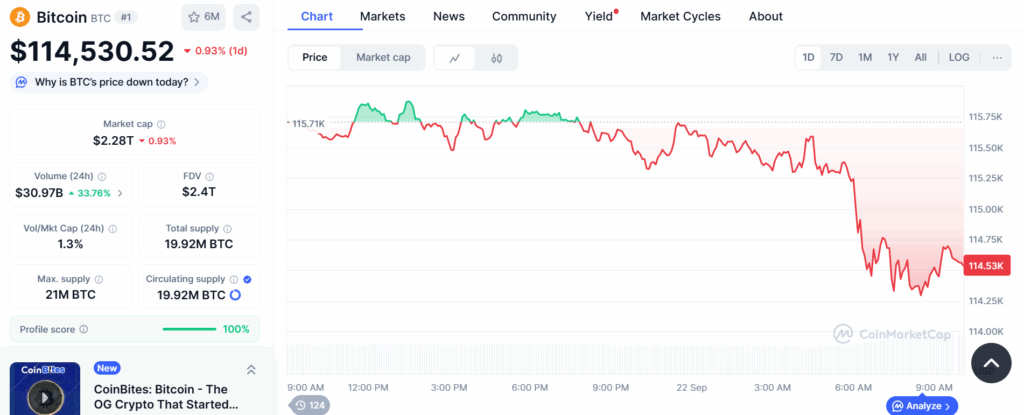
Task: Set chart range to All
Action: click(921, 58)
